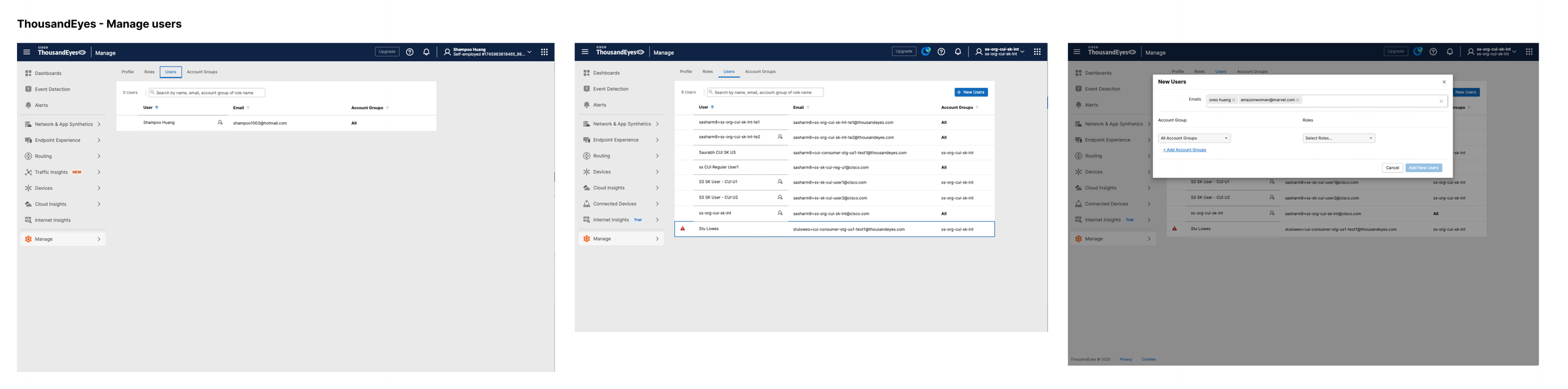Expand Internet Insights Trial chevron in 8 Users screen
The image size is (1568, 389).
coord(657,220)
